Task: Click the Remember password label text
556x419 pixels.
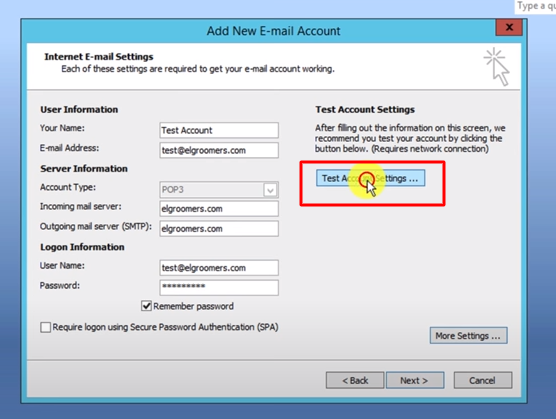Action: [194, 306]
